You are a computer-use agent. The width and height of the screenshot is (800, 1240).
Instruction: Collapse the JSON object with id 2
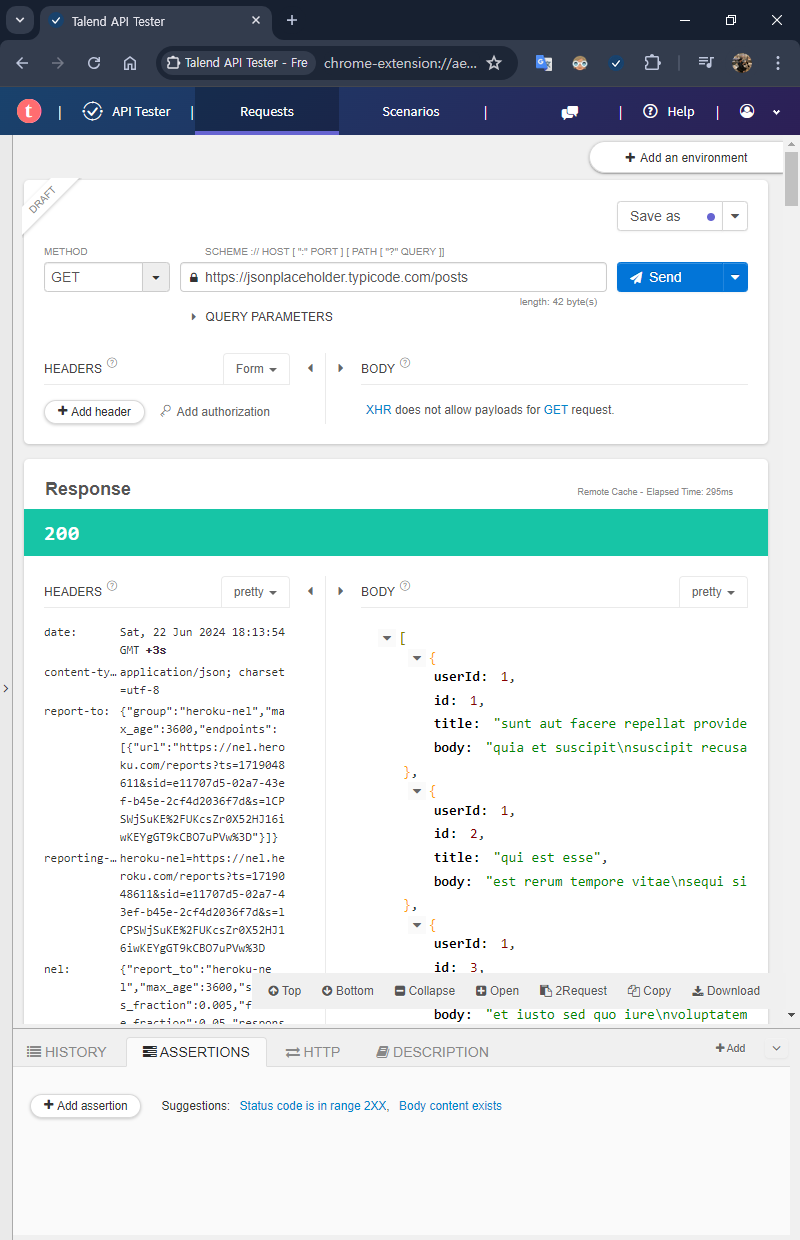click(x=418, y=790)
